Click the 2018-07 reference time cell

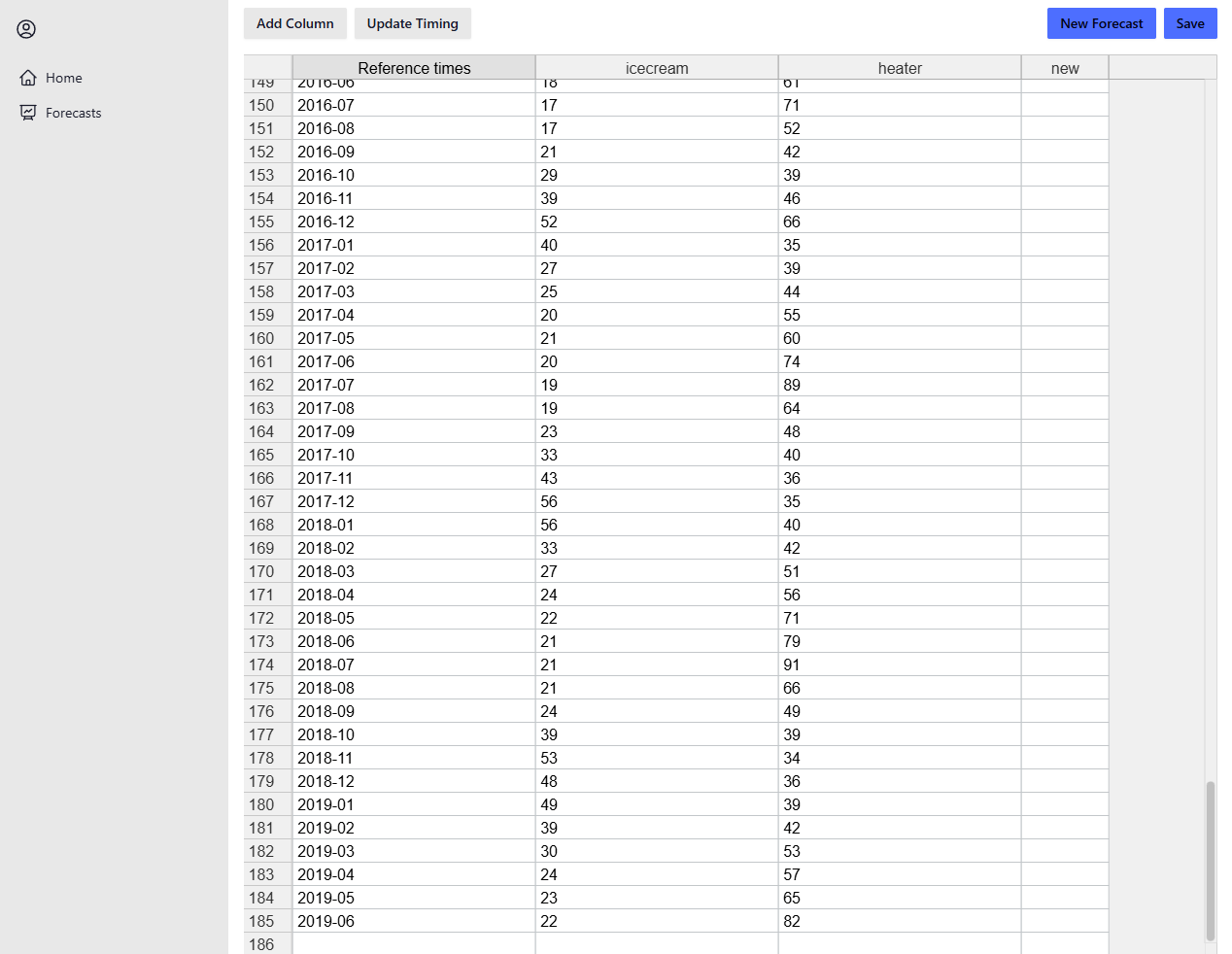(414, 664)
